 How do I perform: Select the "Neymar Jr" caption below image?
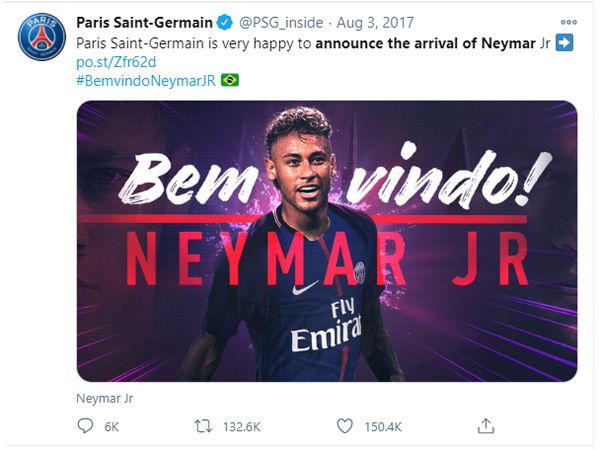point(104,397)
